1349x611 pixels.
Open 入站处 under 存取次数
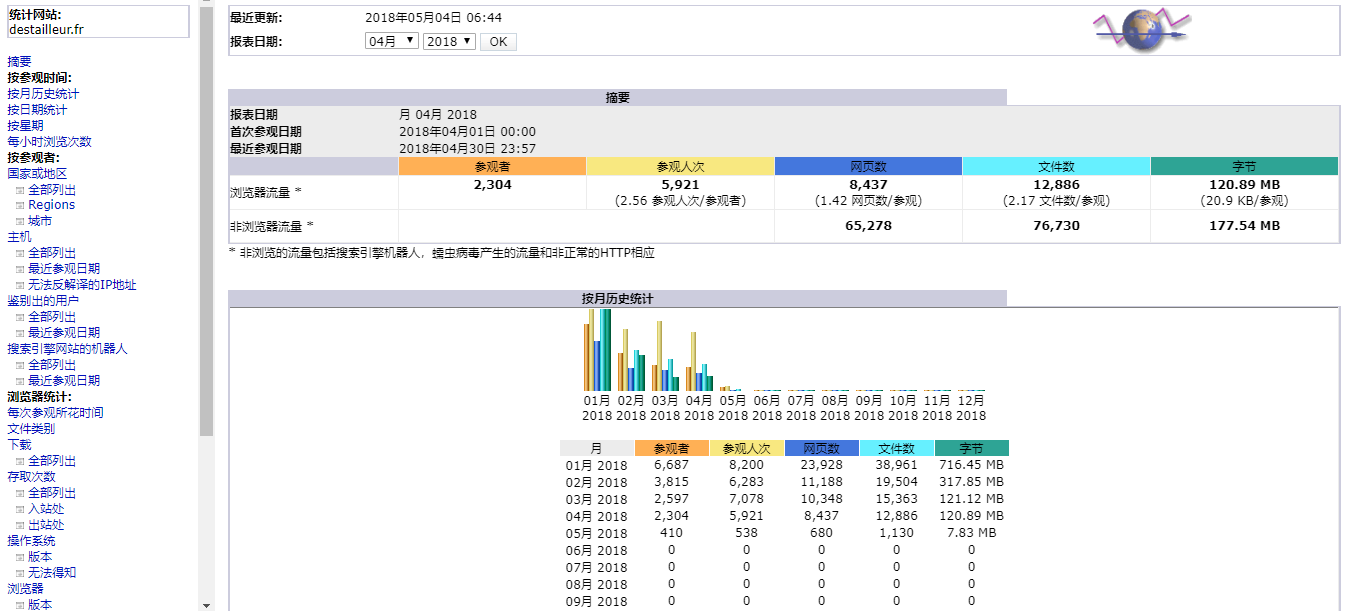click(x=46, y=509)
